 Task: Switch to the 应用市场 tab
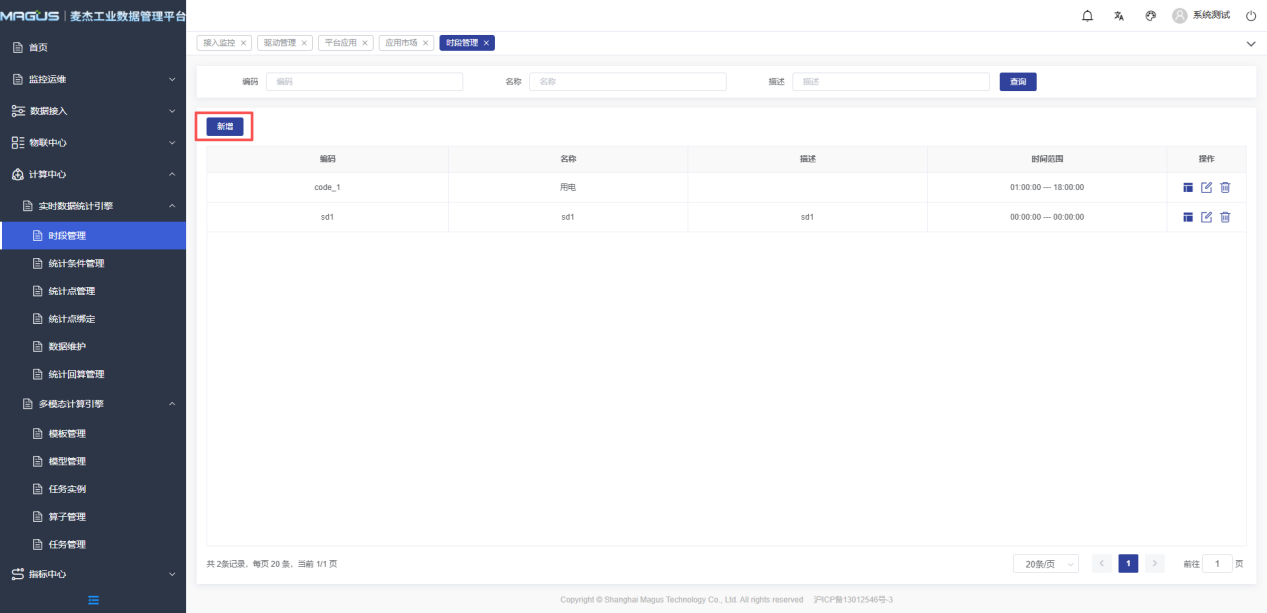click(401, 43)
